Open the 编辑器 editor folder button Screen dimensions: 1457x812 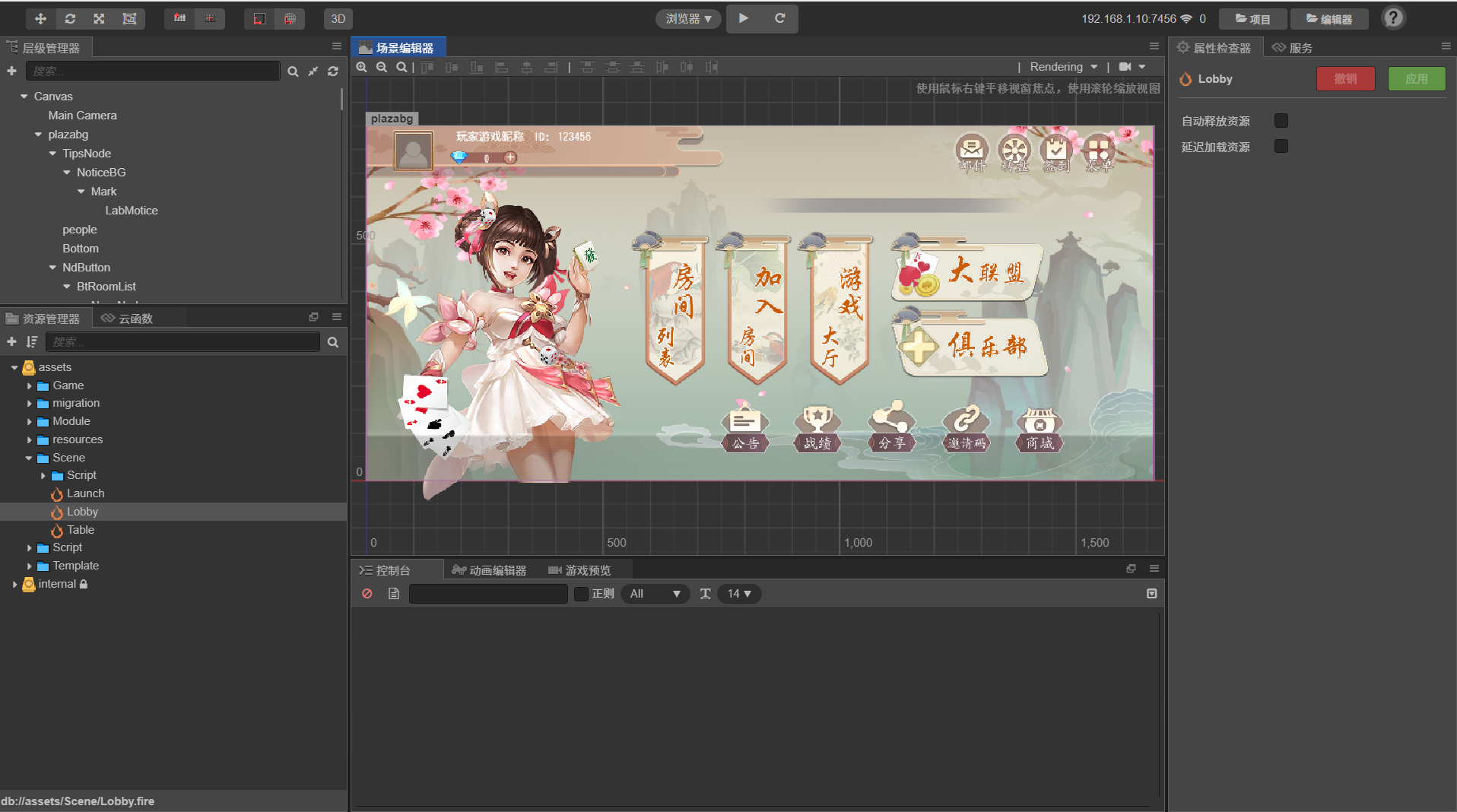click(1329, 19)
